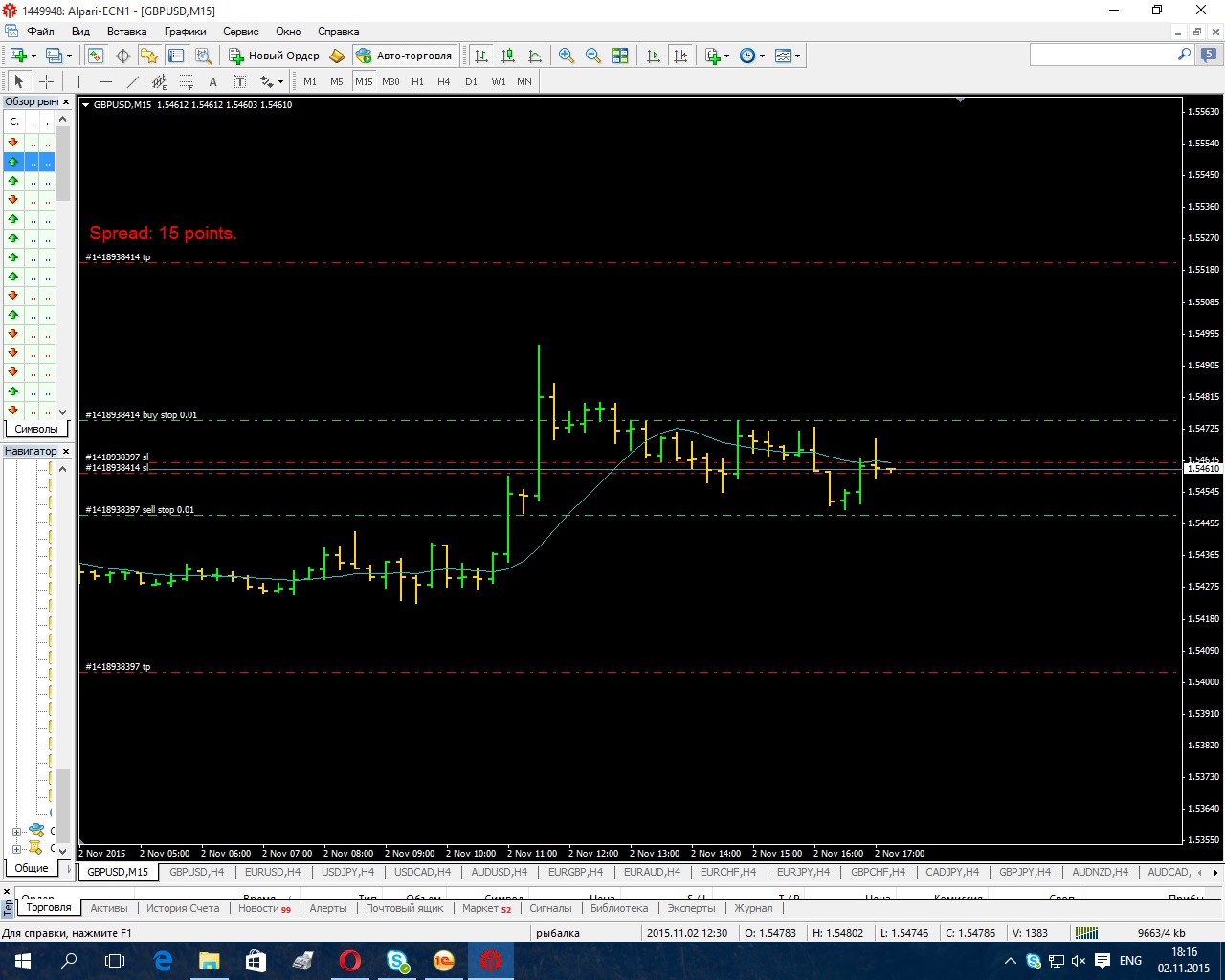The height and width of the screenshot is (980, 1225).
Task: Open the Новости terminal tab
Action: 264,908
